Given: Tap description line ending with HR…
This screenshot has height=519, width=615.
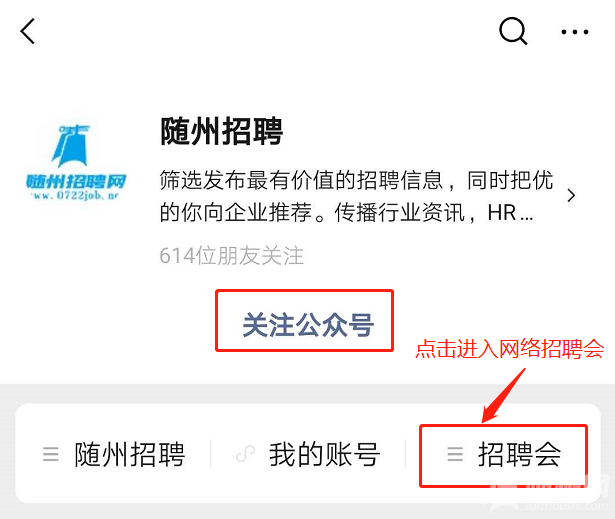Looking at the screenshot, I should (346, 213).
